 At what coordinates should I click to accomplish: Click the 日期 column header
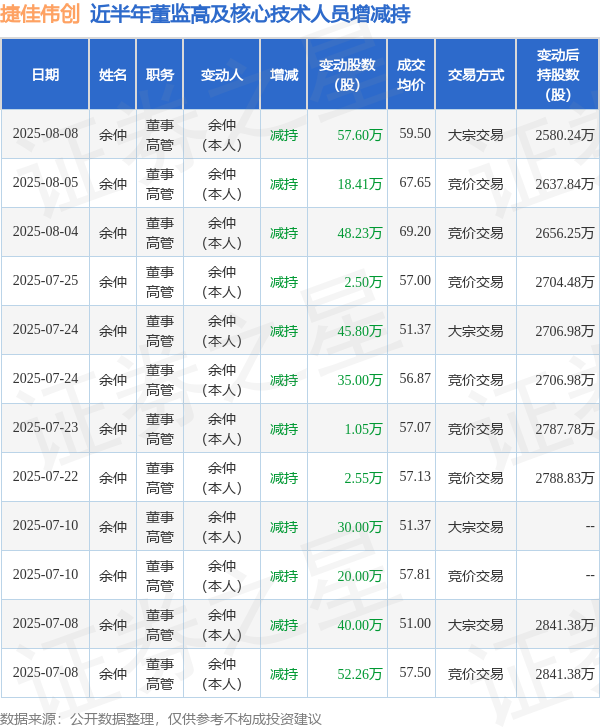point(46,75)
